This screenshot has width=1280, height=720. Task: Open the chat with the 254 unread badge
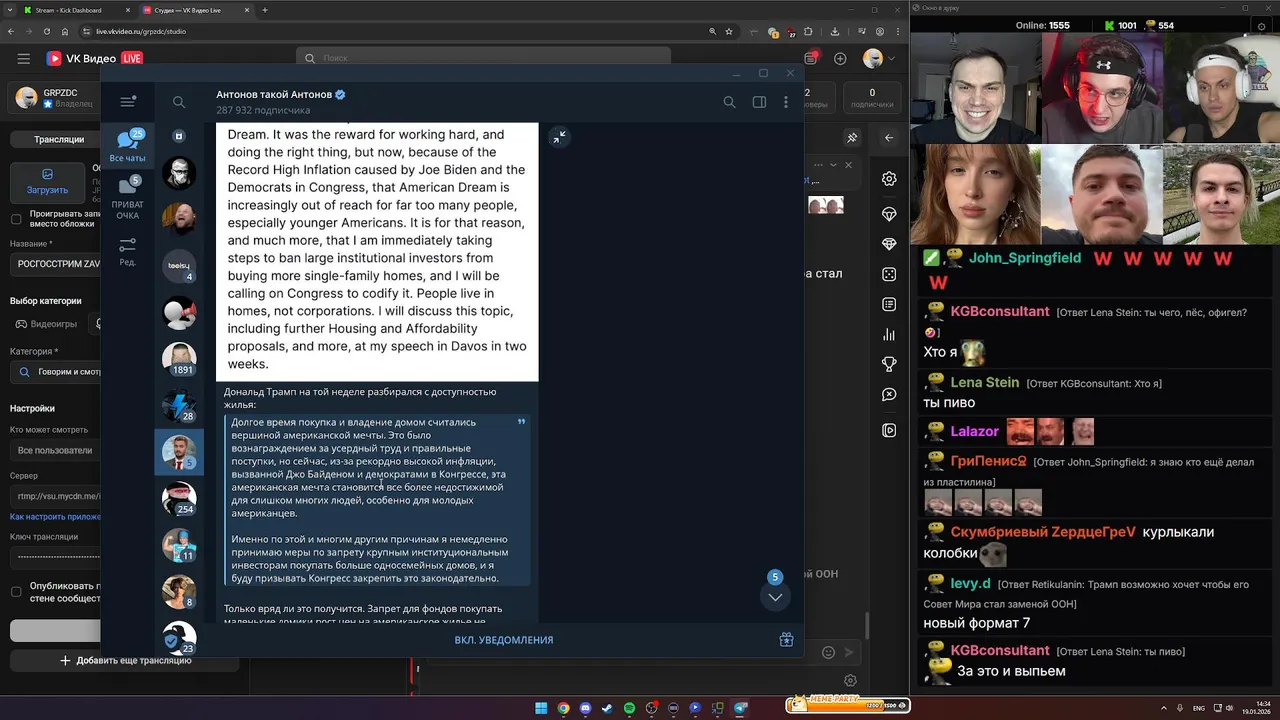179,498
